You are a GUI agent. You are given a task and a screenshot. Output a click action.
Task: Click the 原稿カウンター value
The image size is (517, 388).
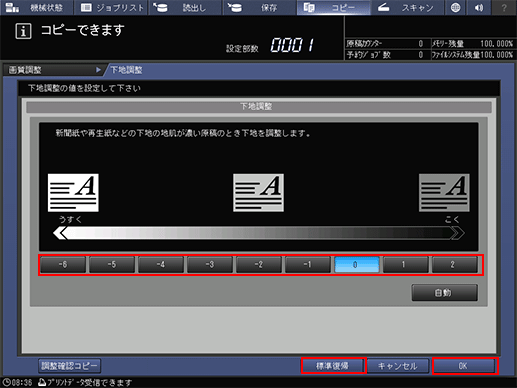421,43
